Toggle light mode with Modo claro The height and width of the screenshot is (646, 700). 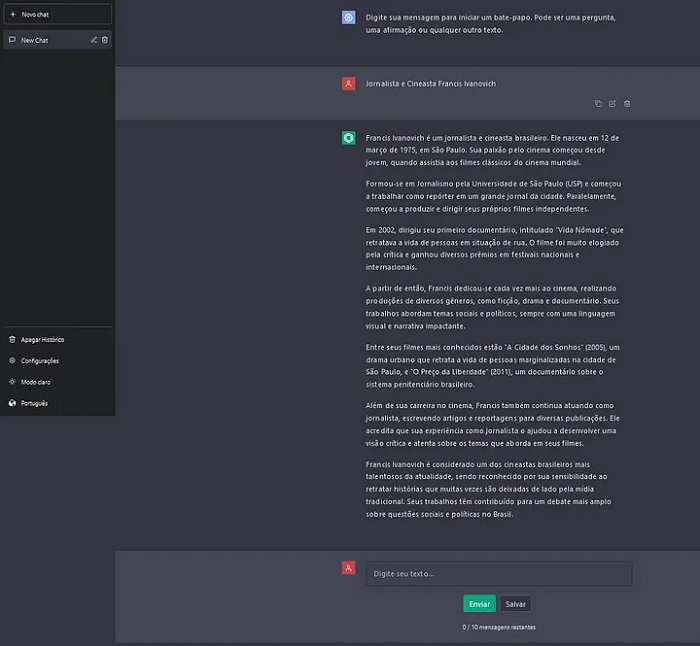(x=34, y=382)
